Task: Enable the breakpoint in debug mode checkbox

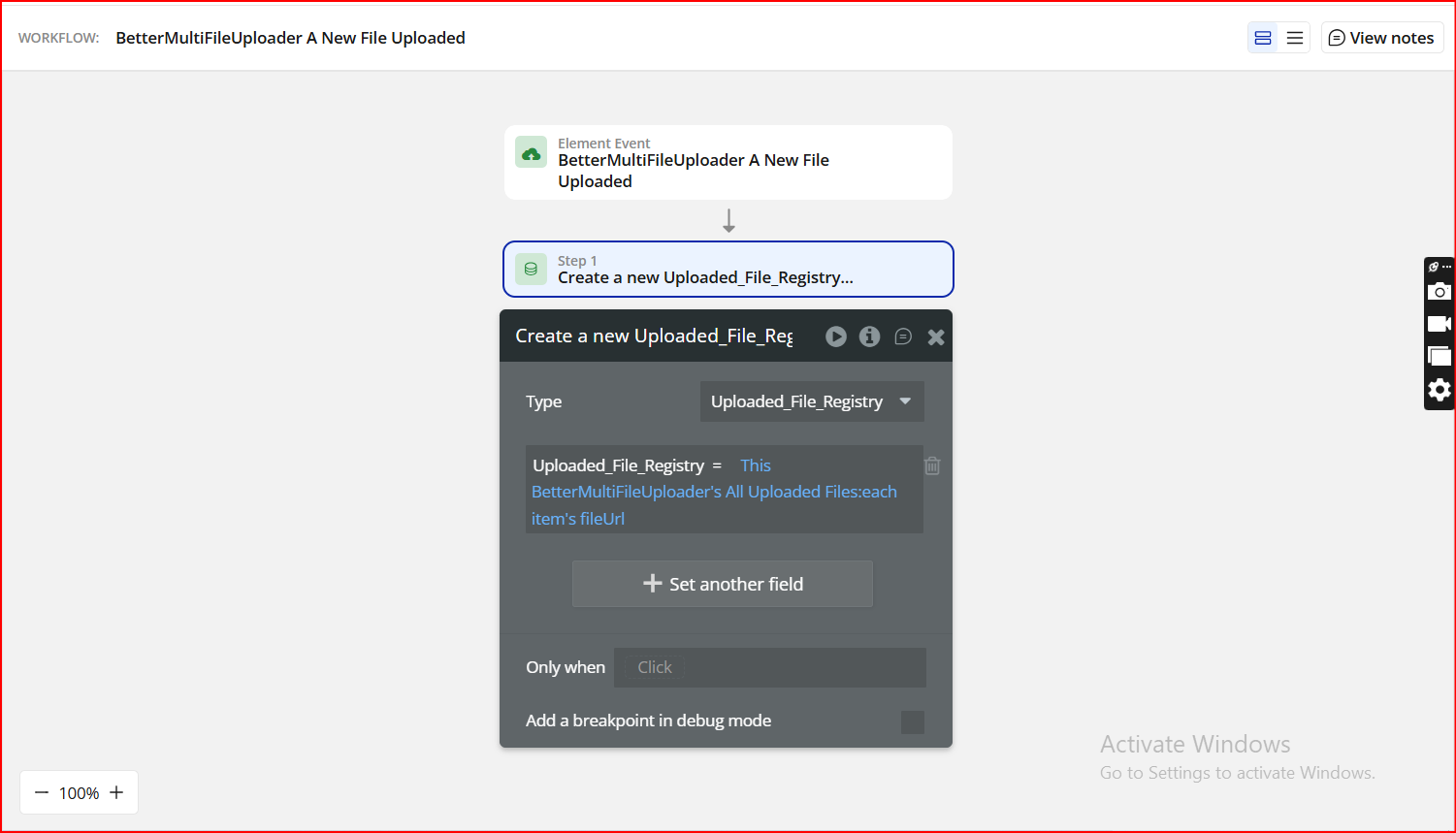Action: tap(912, 721)
